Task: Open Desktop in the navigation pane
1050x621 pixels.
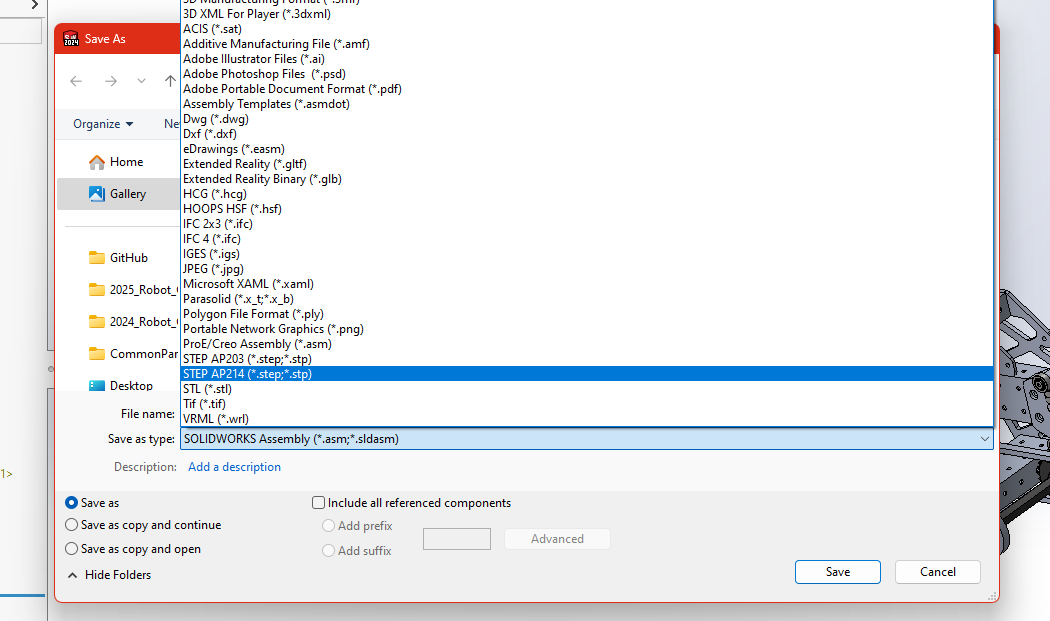Action: [131, 386]
